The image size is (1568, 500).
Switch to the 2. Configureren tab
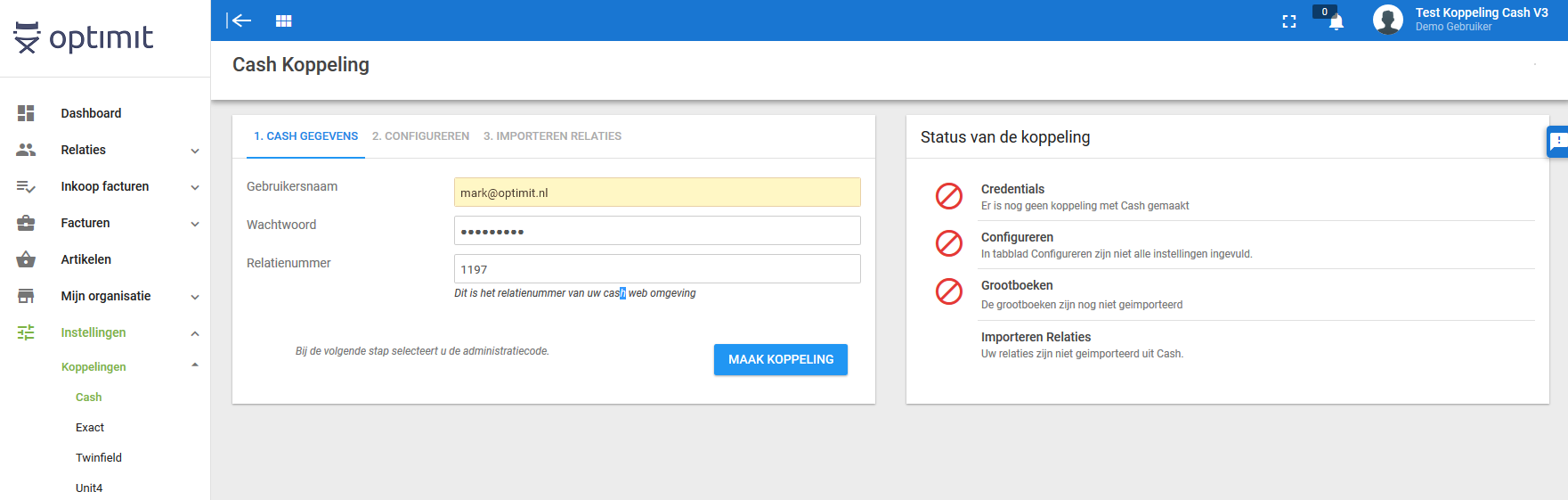pos(420,136)
